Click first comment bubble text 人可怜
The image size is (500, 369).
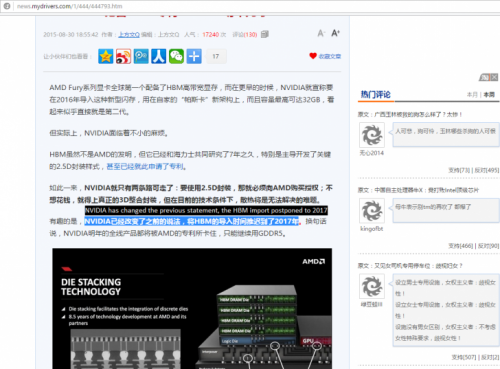(446, 135)
